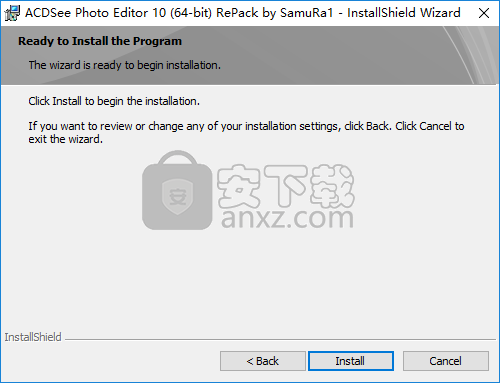500x383 pixels.
Task: Select the 'Ready to Install the Program' heading
Action: (x=100, y=41)
